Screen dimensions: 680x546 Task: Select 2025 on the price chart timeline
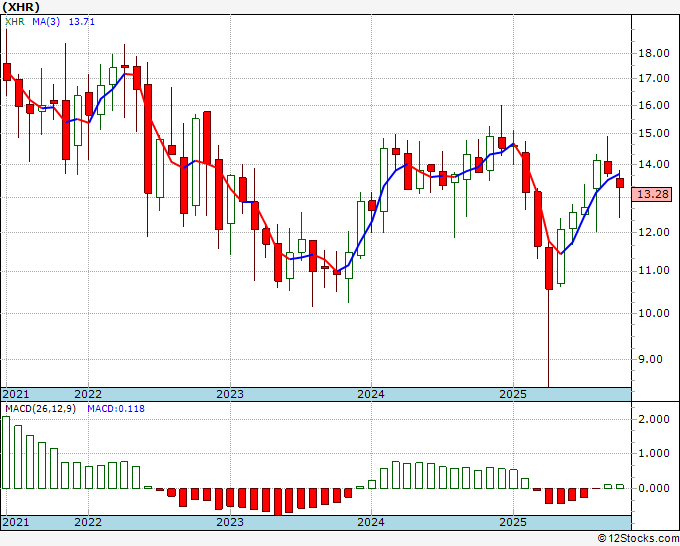(513, 394)
